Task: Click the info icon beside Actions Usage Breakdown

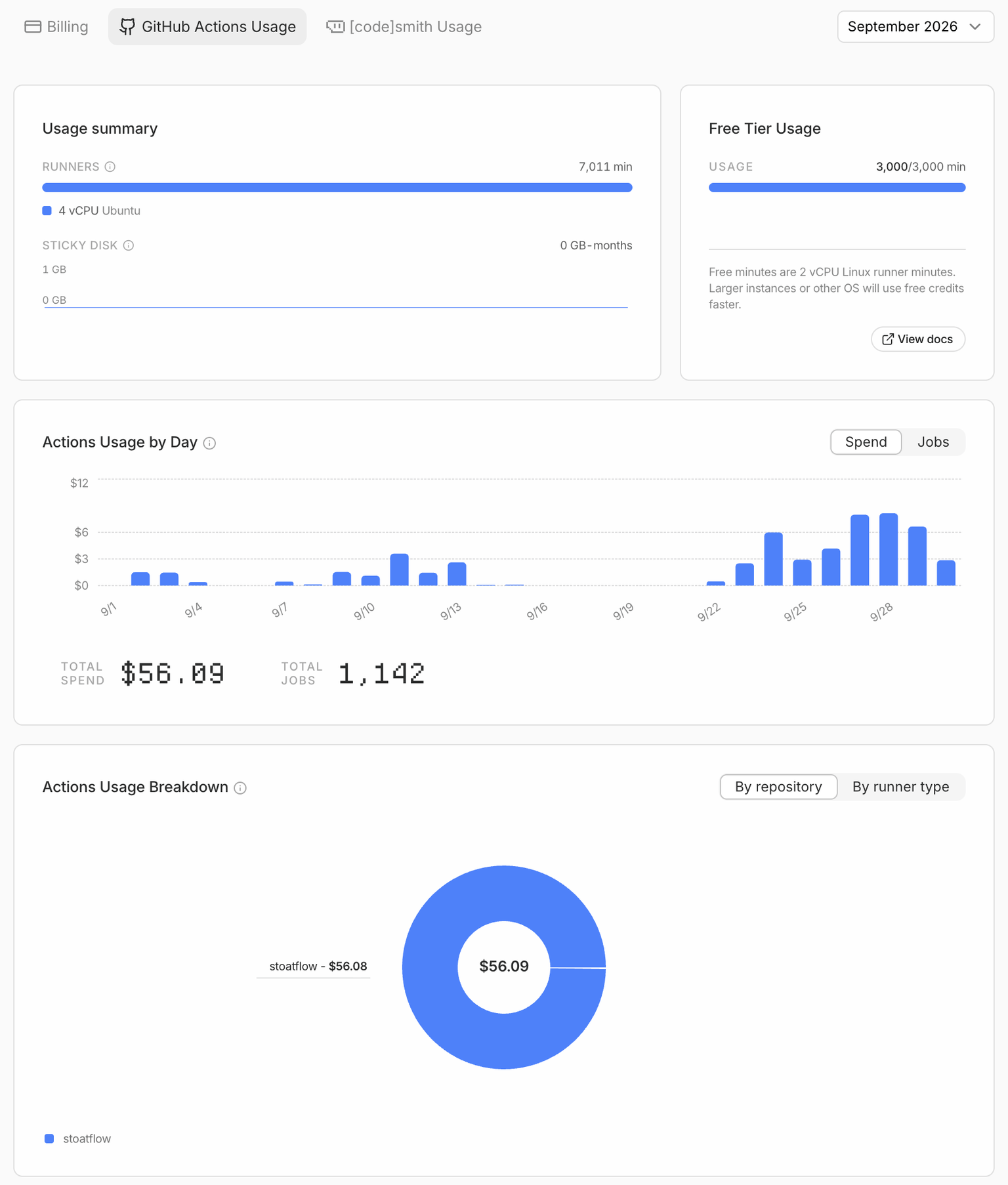Action: point(240,788)
